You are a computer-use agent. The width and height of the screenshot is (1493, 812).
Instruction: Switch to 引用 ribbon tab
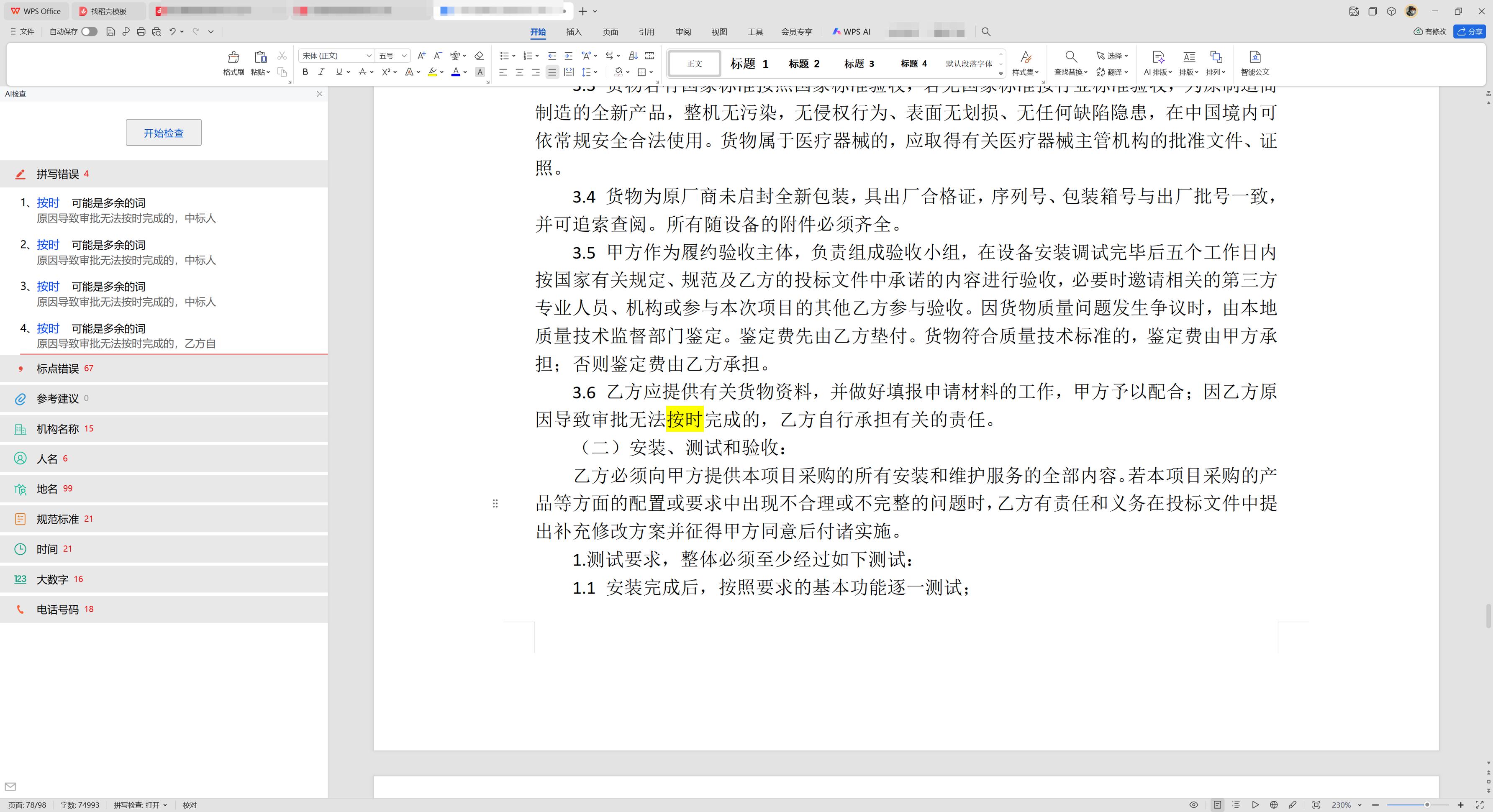646,32
